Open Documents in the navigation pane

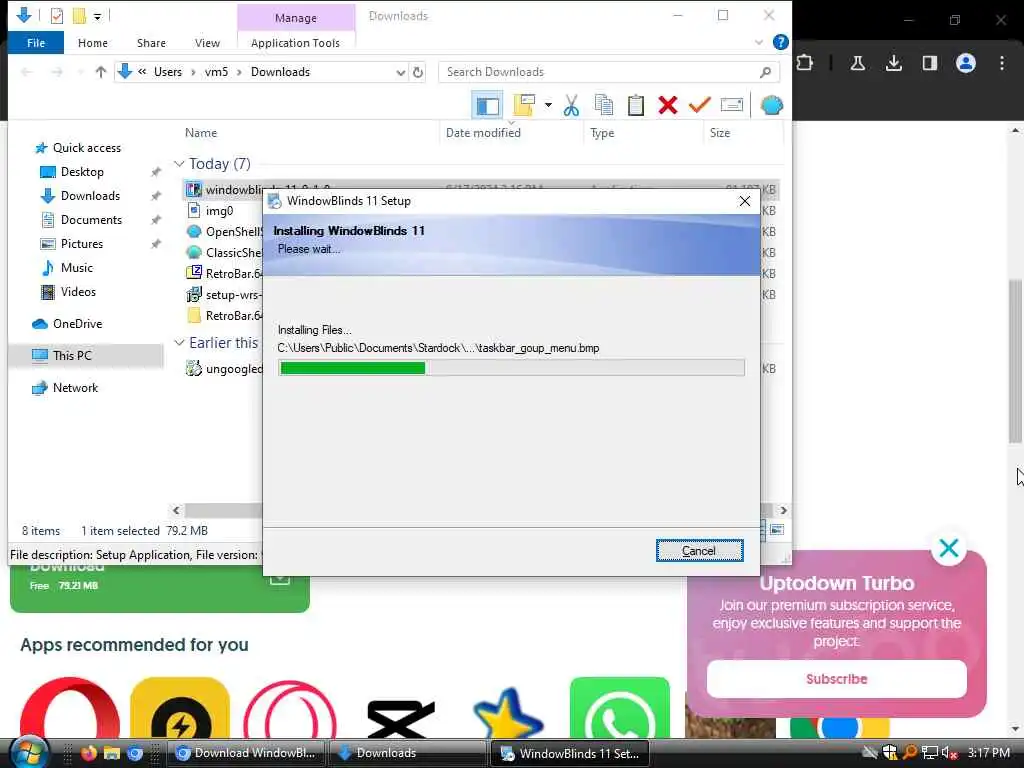pyautogui.click(x=91, y=220)
